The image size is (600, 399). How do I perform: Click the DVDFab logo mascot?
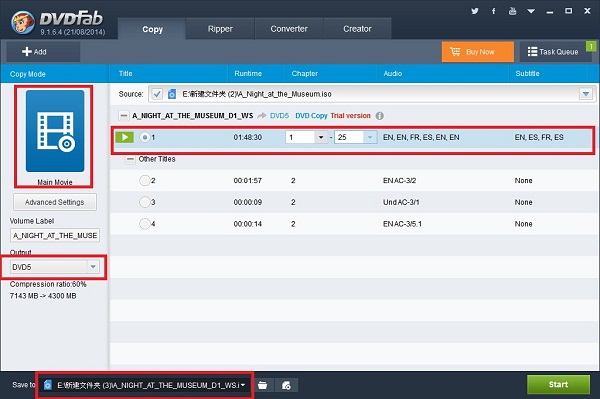23,22
